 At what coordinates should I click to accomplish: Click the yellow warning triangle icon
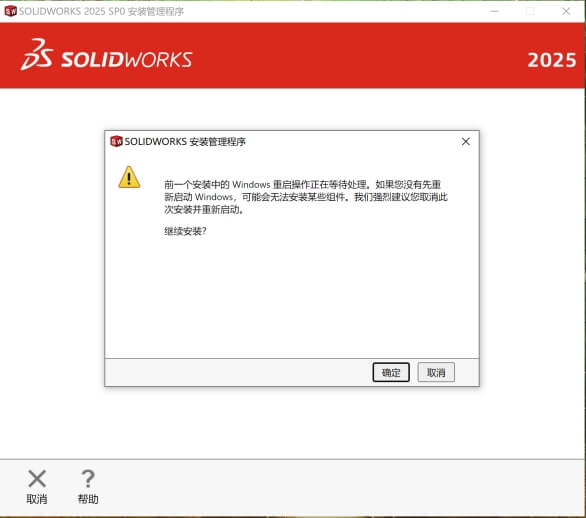(x=129, y=177)
